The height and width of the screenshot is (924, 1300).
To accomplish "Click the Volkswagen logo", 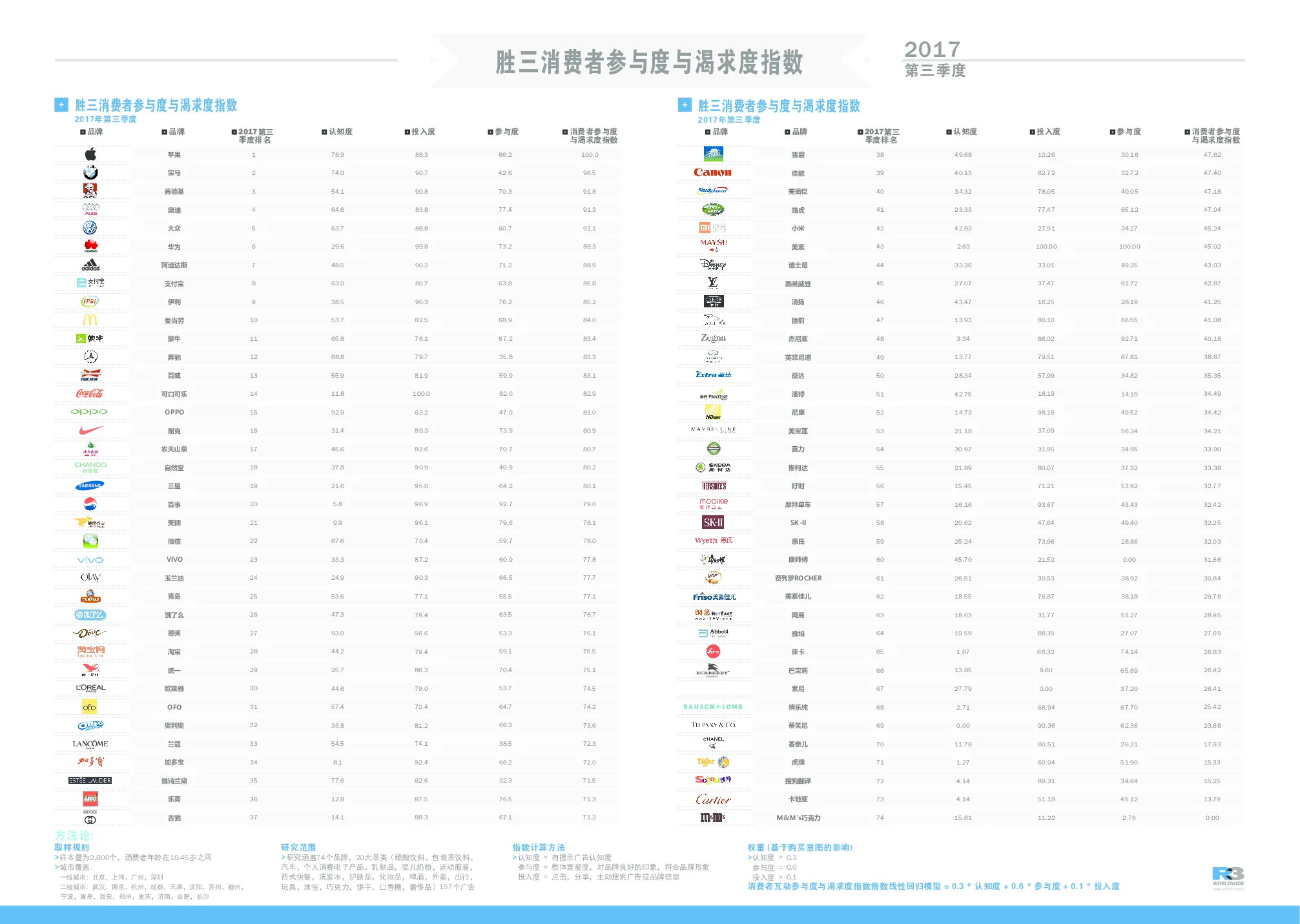I will [x=90, y=228].
